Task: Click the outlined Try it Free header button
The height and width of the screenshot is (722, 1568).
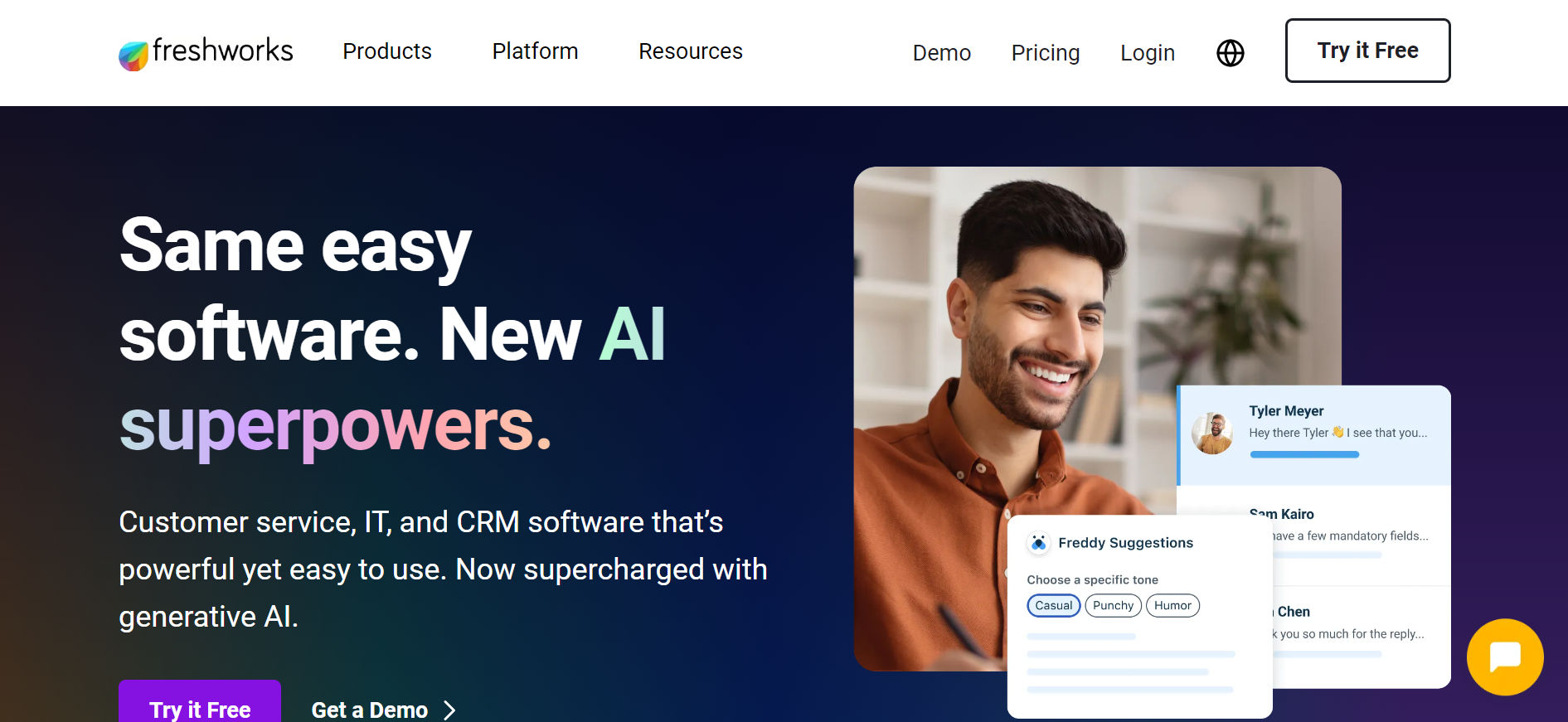Action: coord(1367,51)
